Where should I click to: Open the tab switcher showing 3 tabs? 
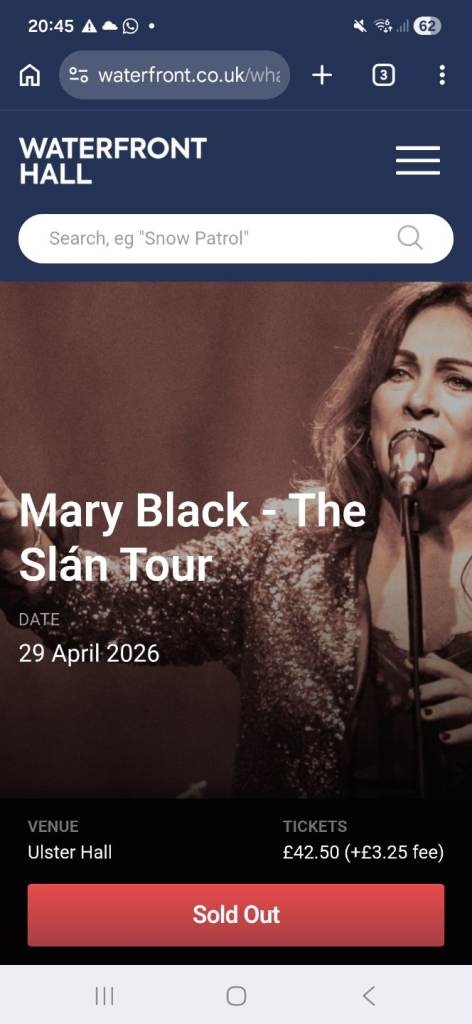[383, 76]
